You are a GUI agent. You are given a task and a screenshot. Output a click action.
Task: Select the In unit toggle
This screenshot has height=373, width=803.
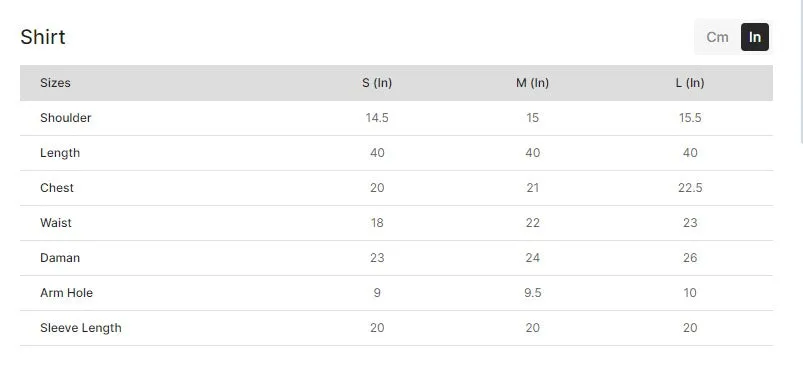point(755,37)
